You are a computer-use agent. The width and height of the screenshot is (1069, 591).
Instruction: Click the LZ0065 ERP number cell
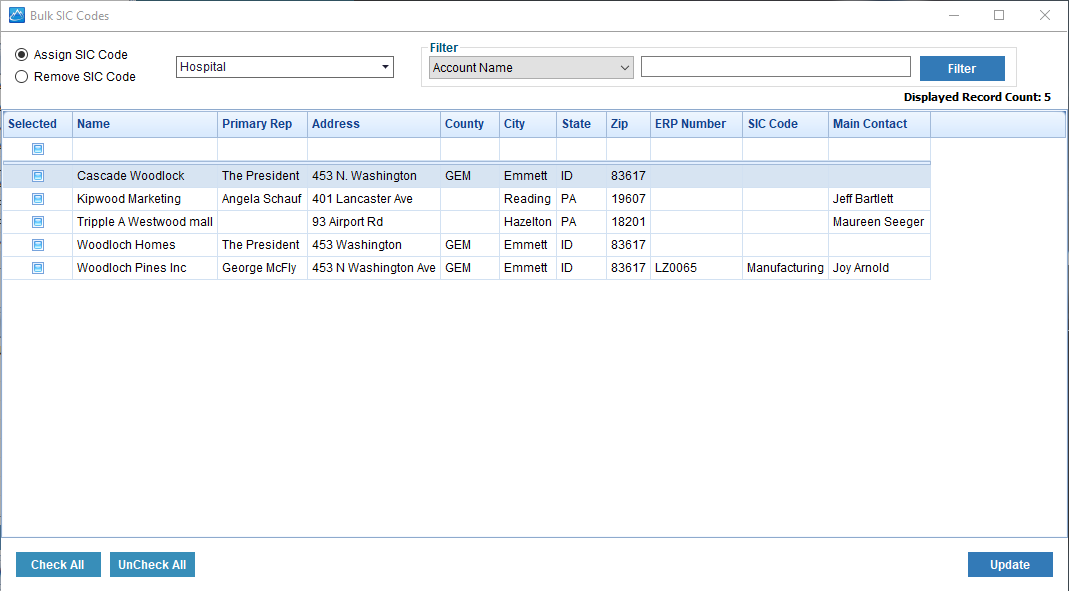[697, 268]
